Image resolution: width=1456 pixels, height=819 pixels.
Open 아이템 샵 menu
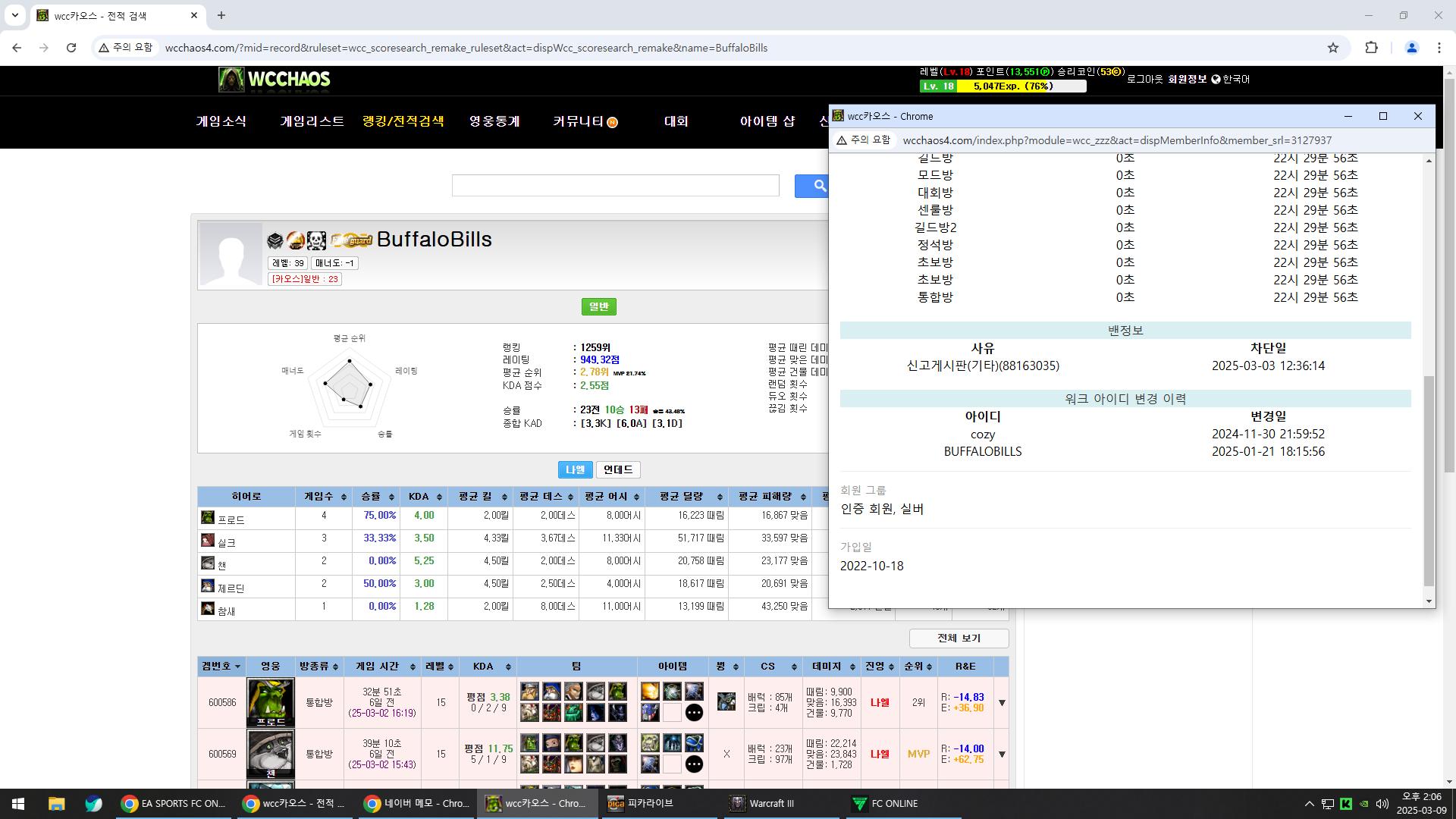pos(767,121)
